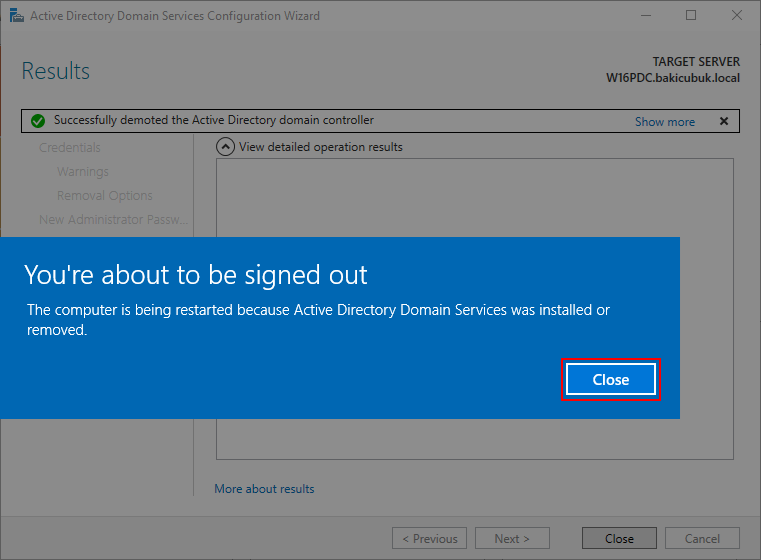This screenshot has width=761, height=560.
Task: Click the Close button in sign-out dialog
Action: pos(611,379)
